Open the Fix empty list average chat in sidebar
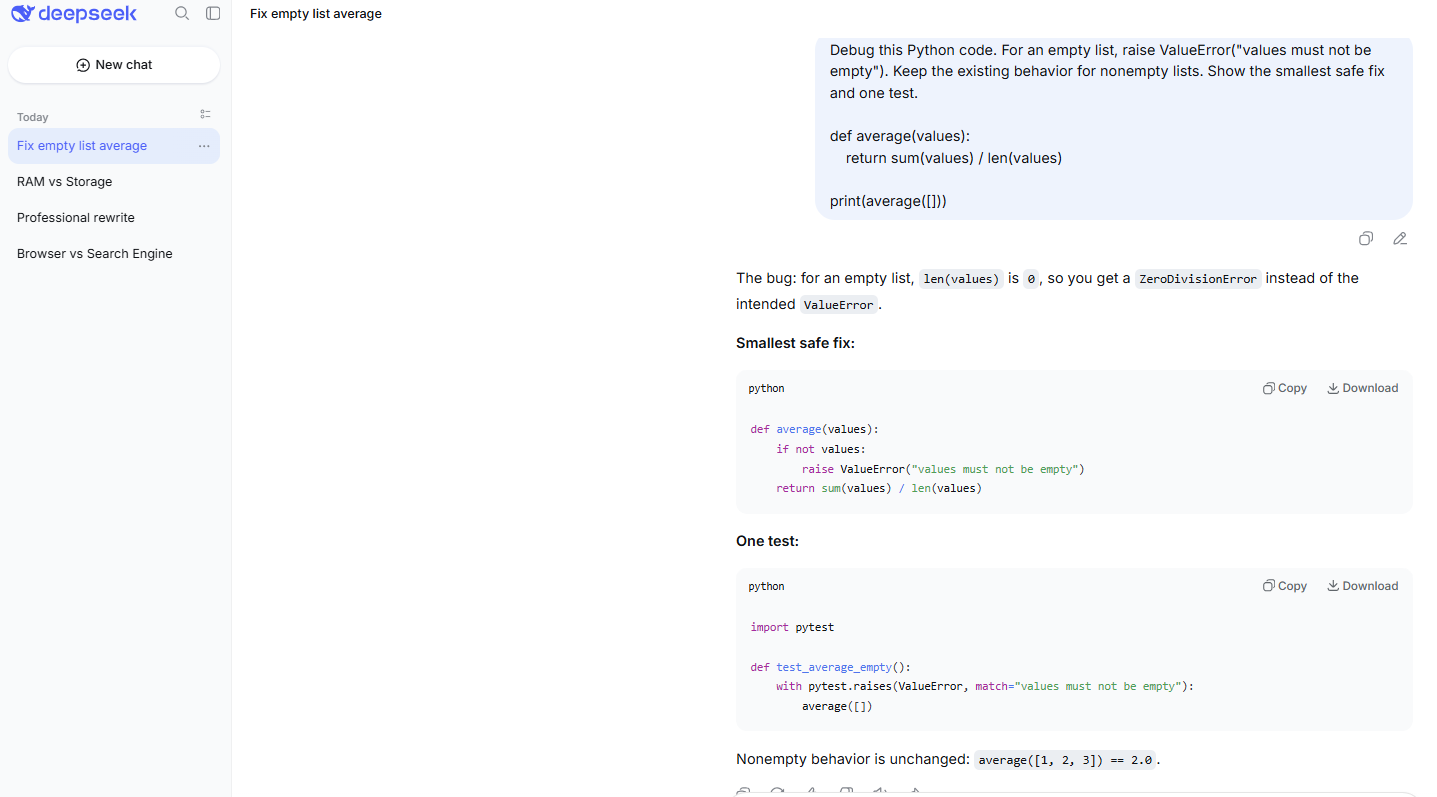Viewport: 1437px width, 797px height. pos(114,146)
